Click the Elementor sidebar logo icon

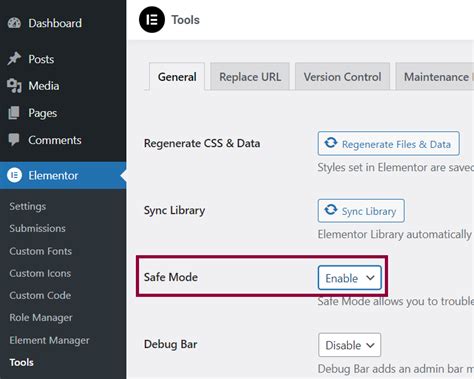tap(14, 175)
